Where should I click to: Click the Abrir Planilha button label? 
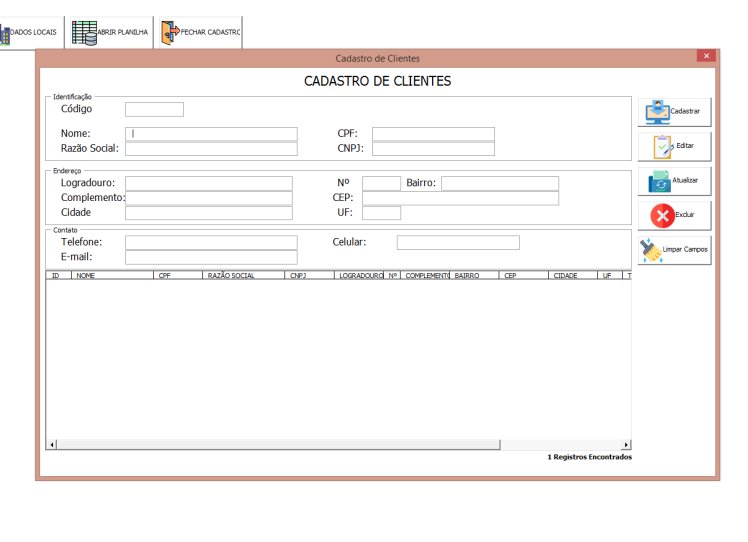(x=123, y=32)
